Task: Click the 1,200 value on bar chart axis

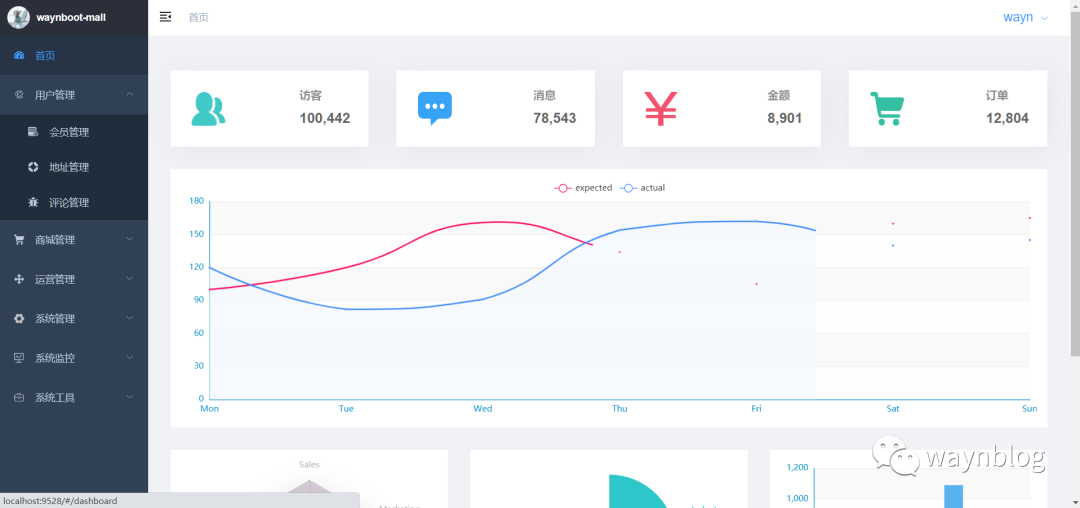Action: (x=797, y=468)
